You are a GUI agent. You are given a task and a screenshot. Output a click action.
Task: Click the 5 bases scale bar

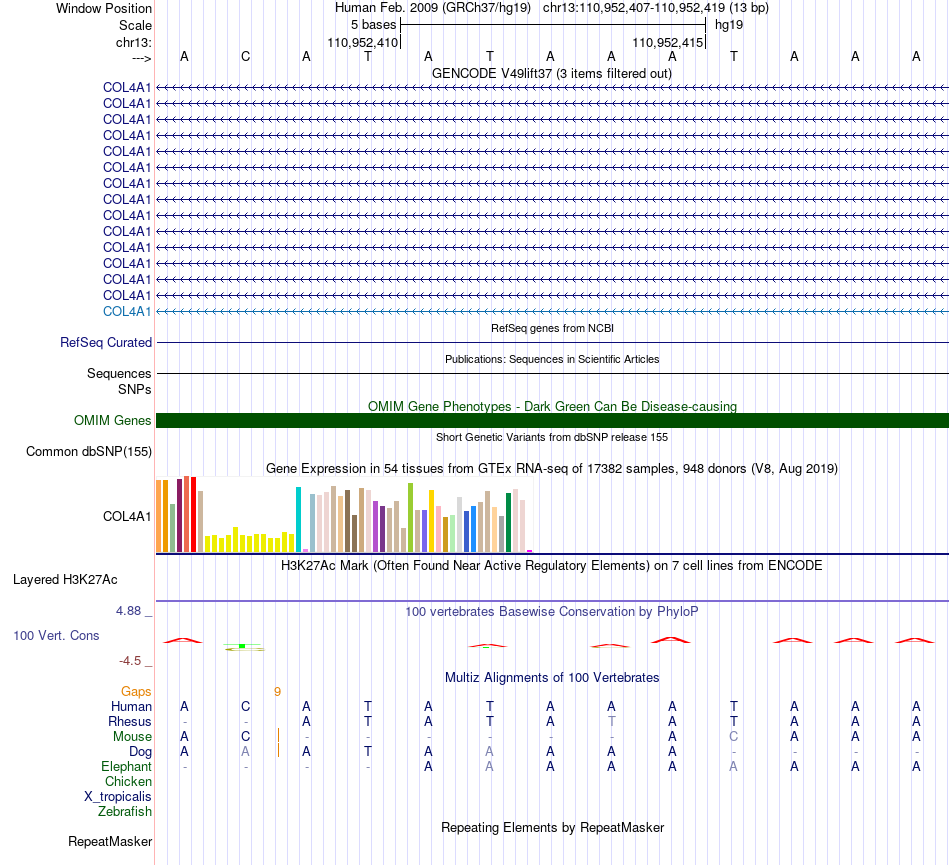(553, 25)
